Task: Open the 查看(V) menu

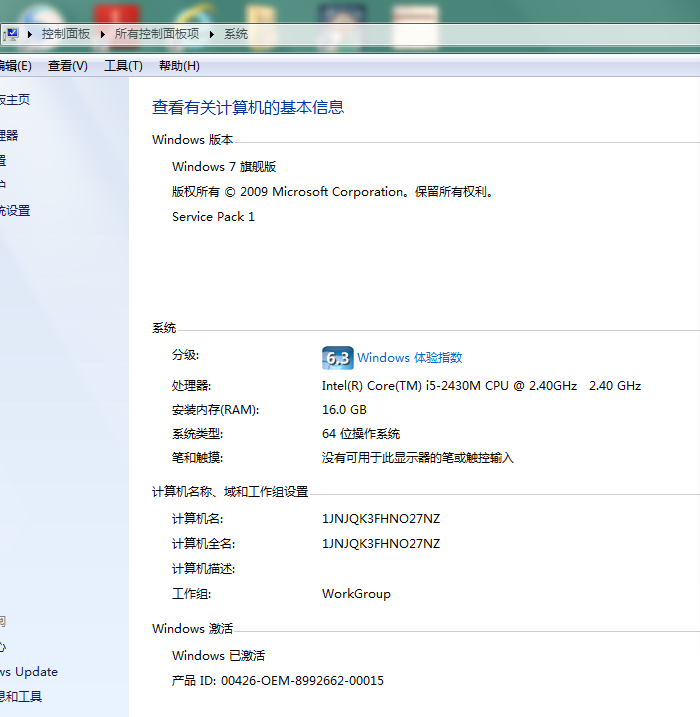Action: coord(68,66)
